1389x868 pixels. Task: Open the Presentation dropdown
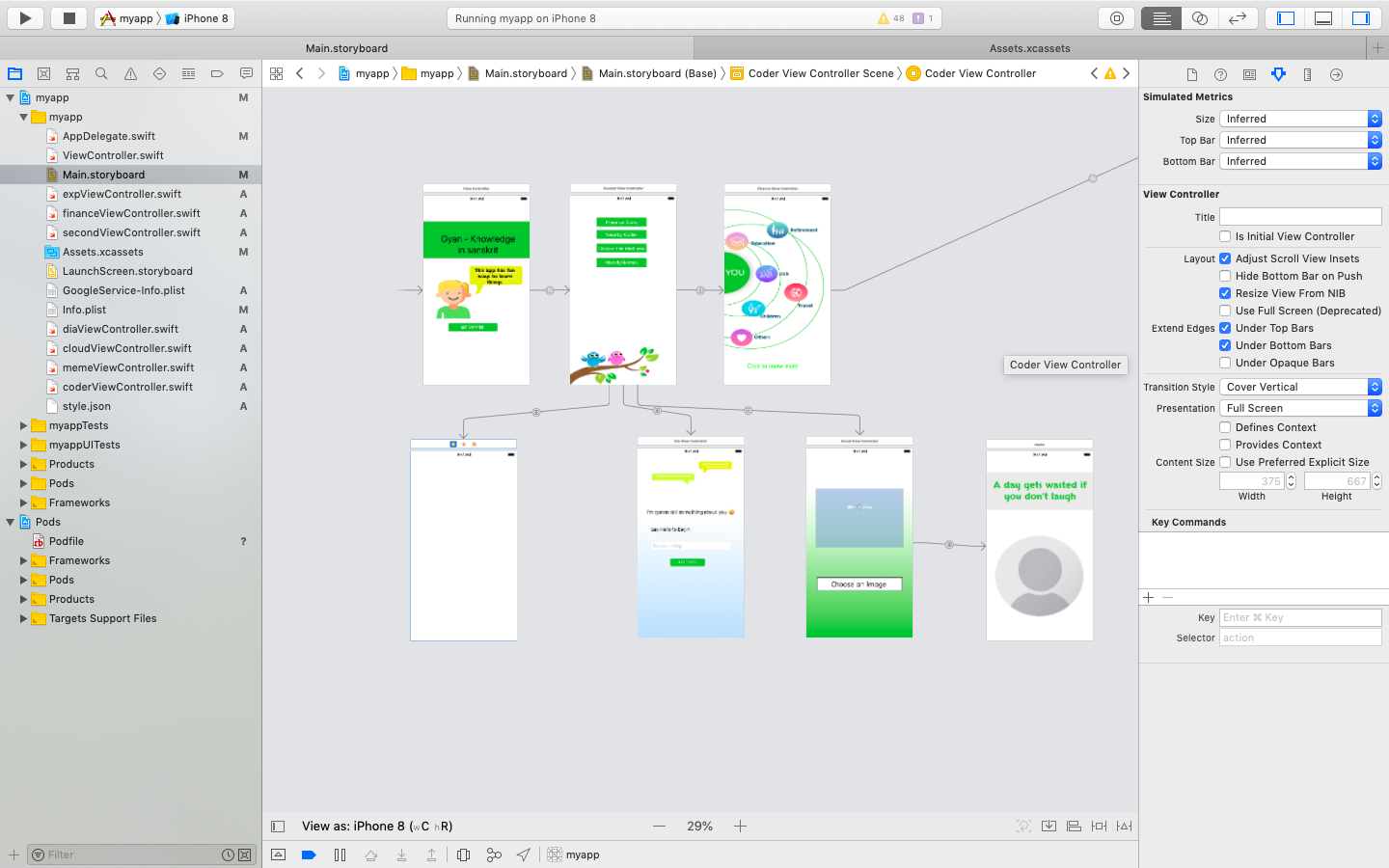click(1300, 408)
